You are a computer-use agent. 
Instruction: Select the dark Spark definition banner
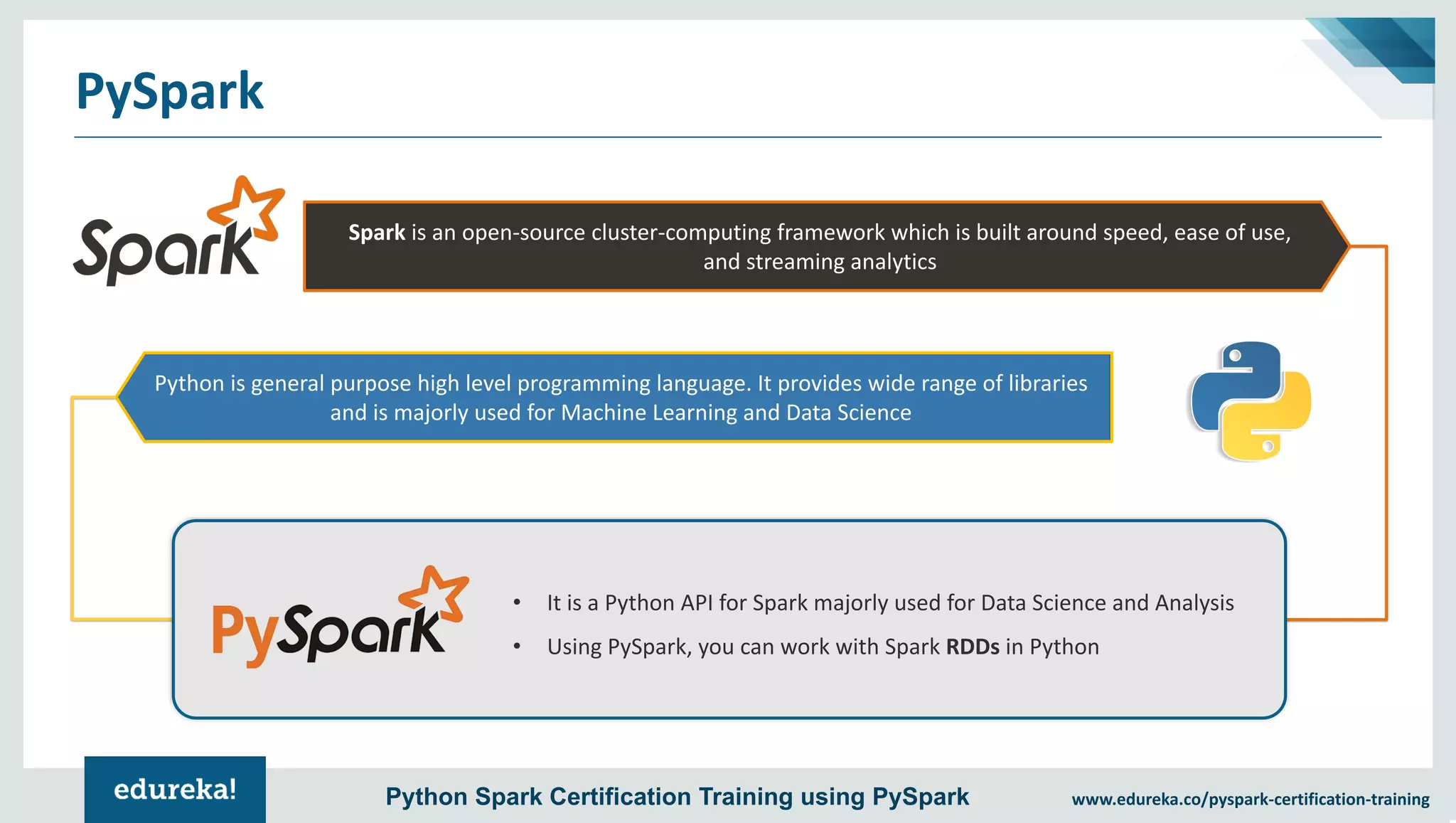[827, 246]
